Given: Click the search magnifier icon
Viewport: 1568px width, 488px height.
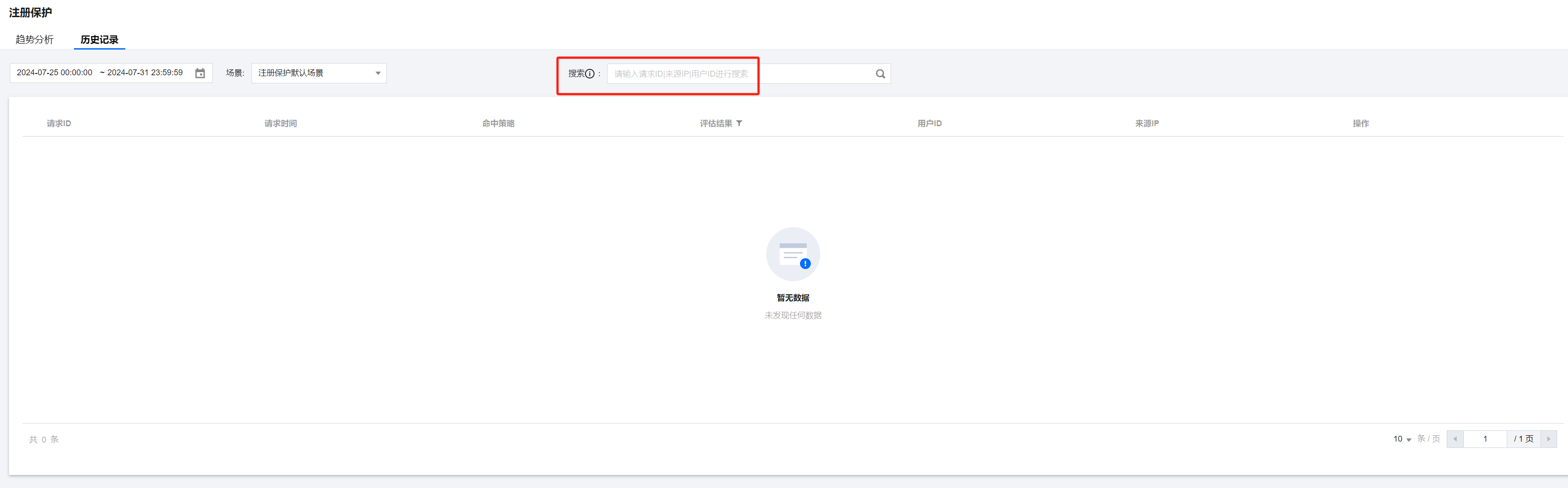Looking at the screenshot, I should coord(880,73).
